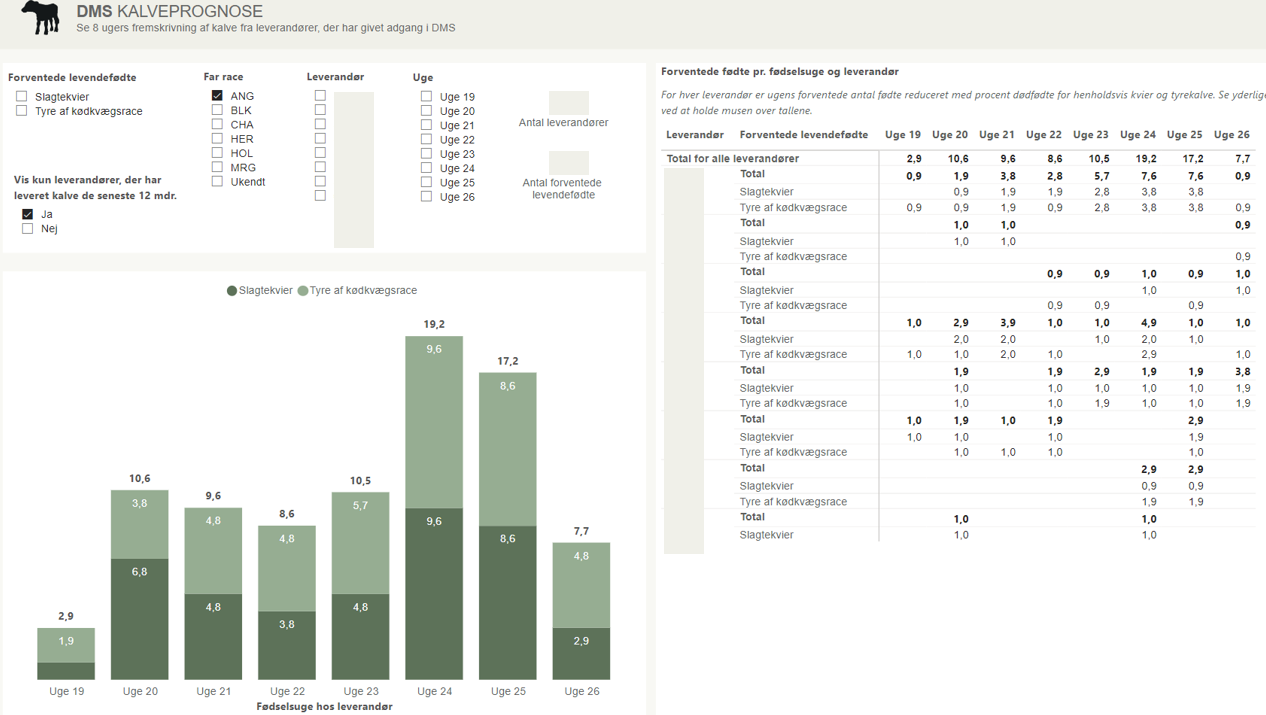1266x715 pixels.
Task: Tick the Uge 24 week checkbox
Action: [x=426, y=168]
